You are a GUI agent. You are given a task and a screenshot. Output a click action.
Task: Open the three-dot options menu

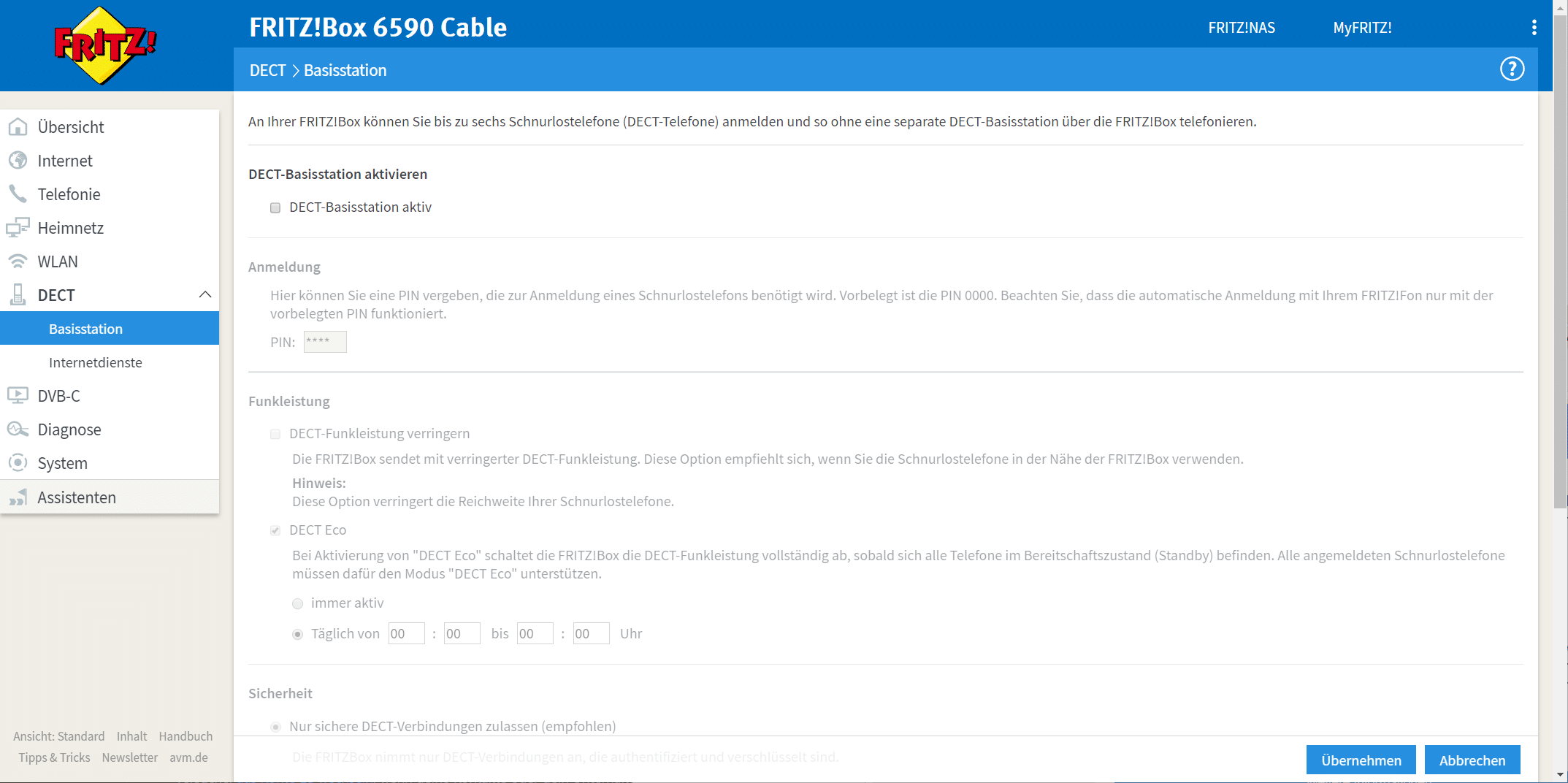pyautogui.click(x=1534, y=28)
